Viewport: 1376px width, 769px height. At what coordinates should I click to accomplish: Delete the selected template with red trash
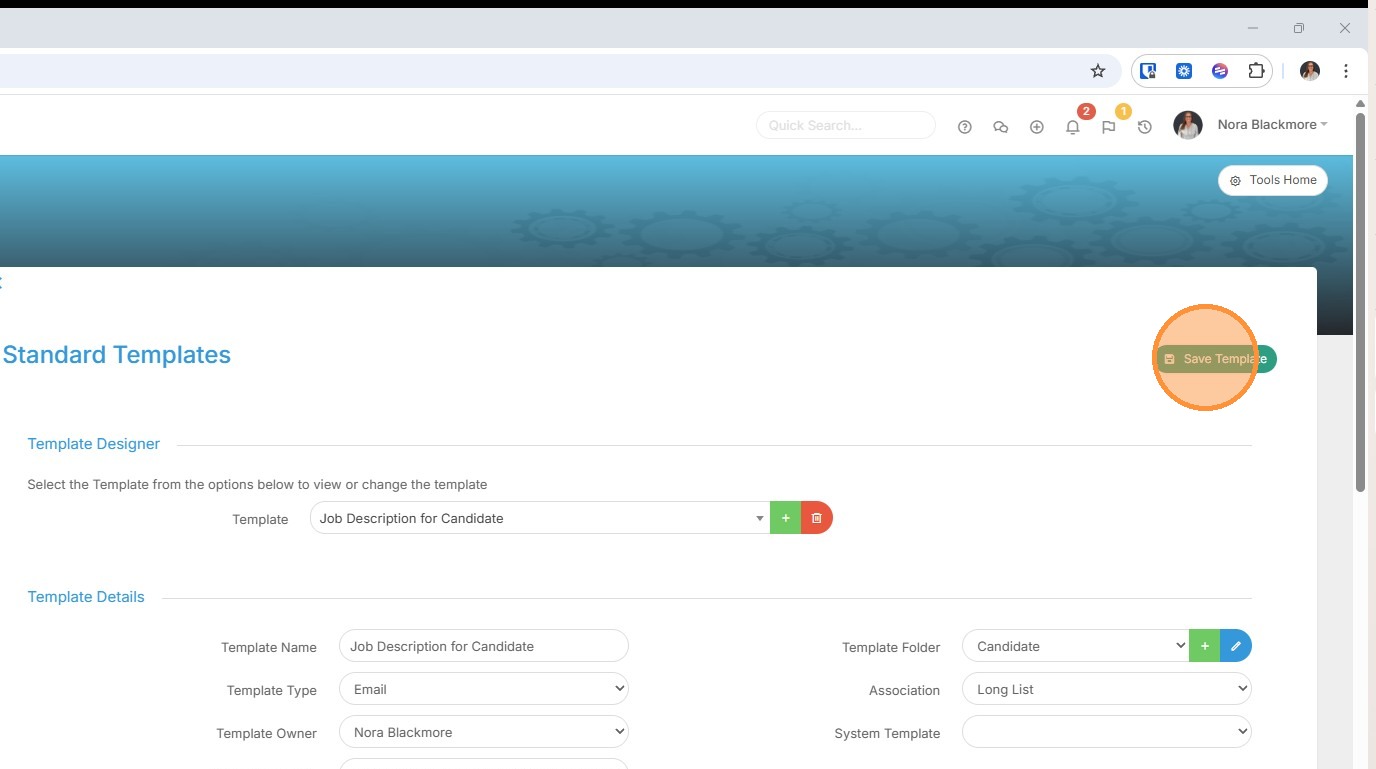coord(817,518)
